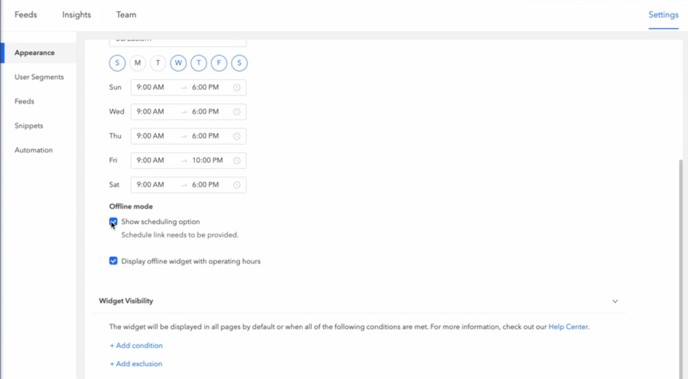
Task: Uncheck Display offline widget with operating hours
Action: [113, 261]
